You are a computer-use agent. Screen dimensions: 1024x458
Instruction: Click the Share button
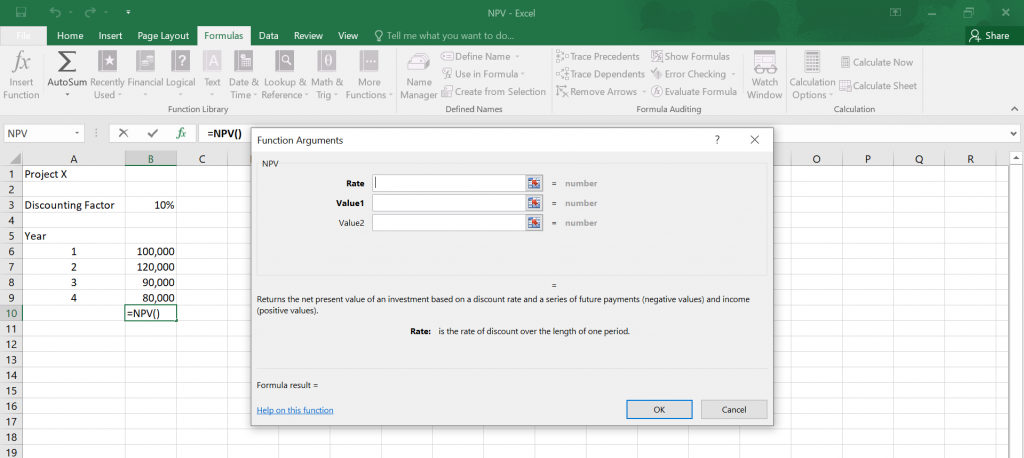(990, 36)
